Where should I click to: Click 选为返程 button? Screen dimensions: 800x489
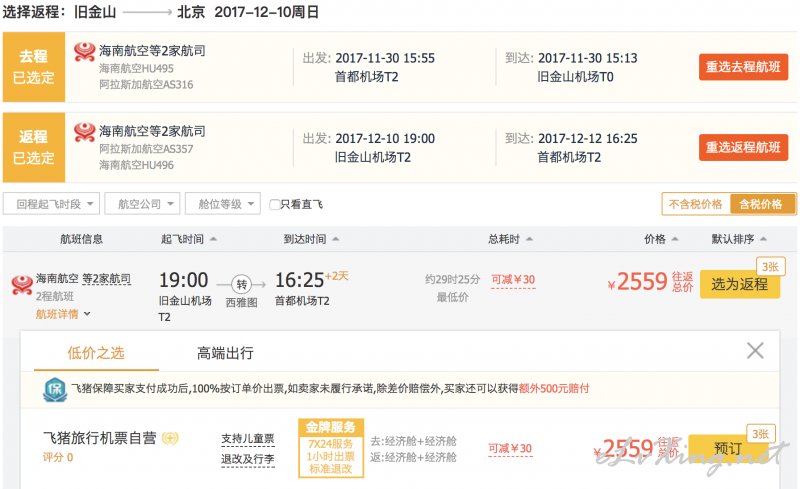[739, 284]
